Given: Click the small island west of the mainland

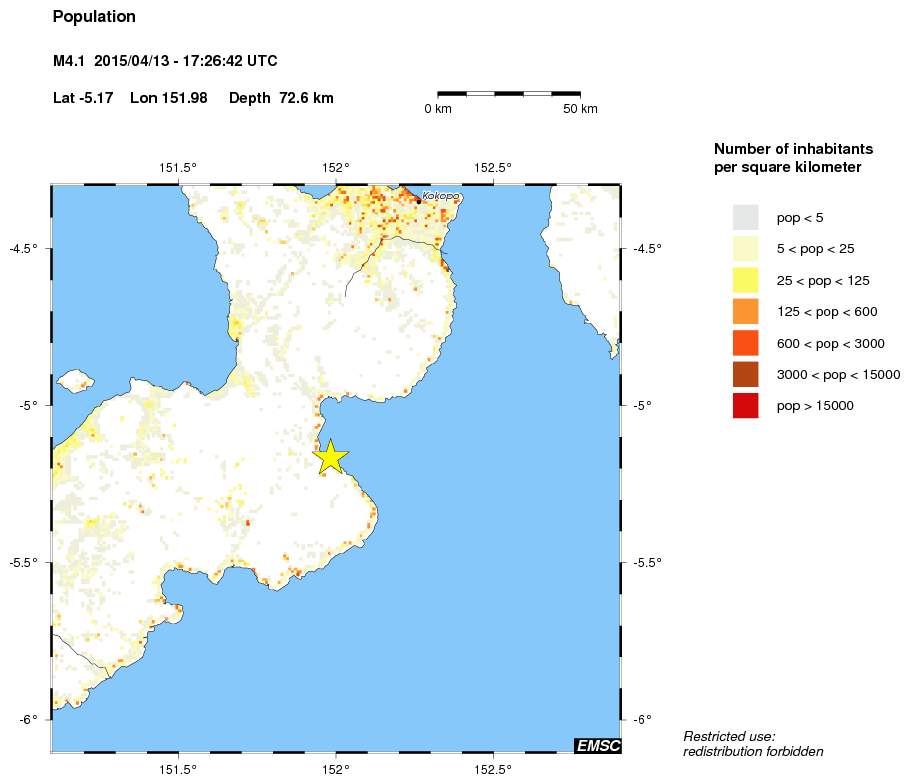Looking at the screenshot, I should pos(75,381).
